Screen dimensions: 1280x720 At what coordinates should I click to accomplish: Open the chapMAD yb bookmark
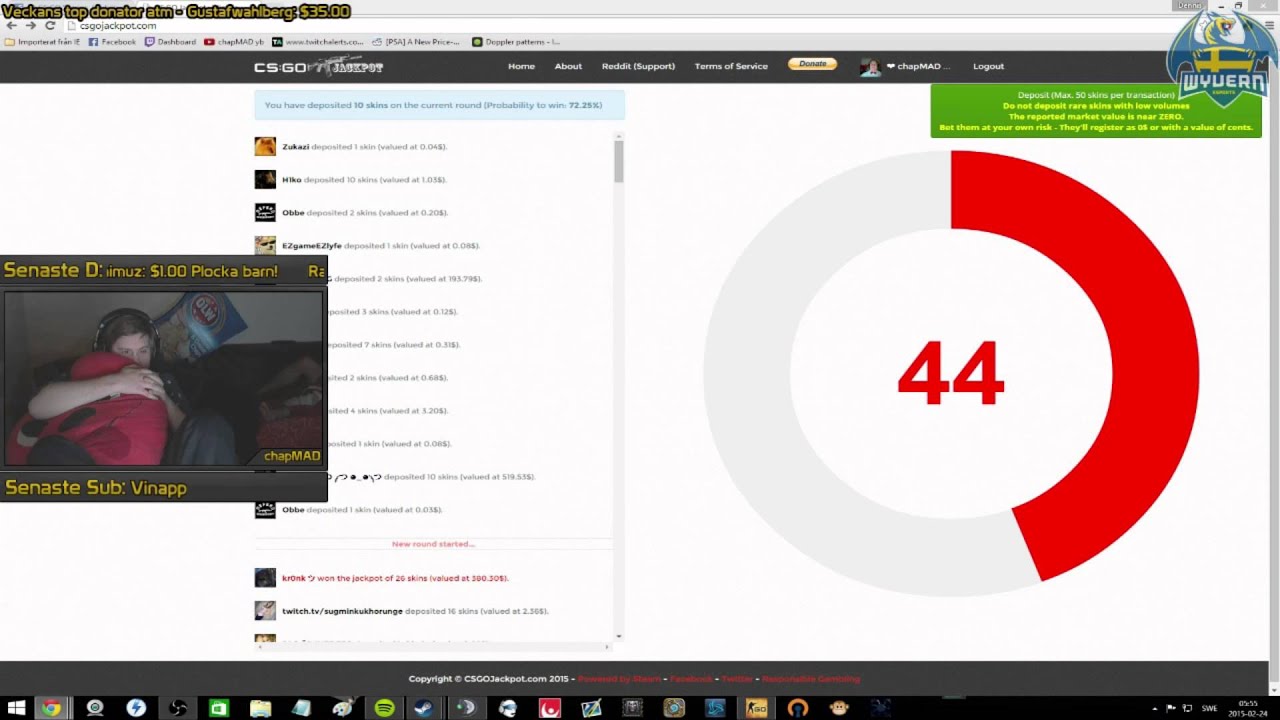click(234, 42)
